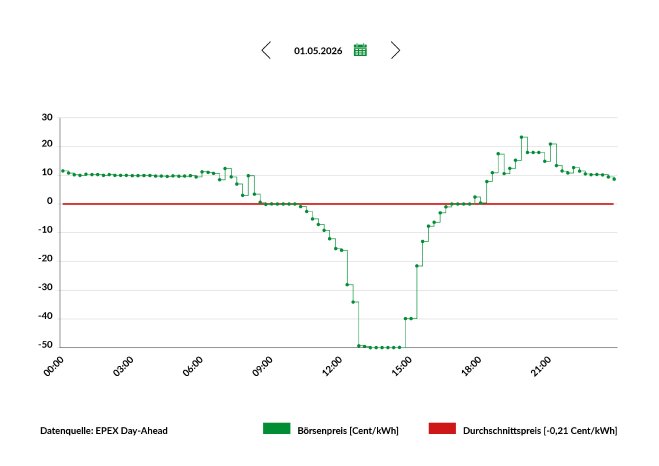Click the 06:00 x-axis label
Screen dimensions: 659x466
click(x=193, y=366)
